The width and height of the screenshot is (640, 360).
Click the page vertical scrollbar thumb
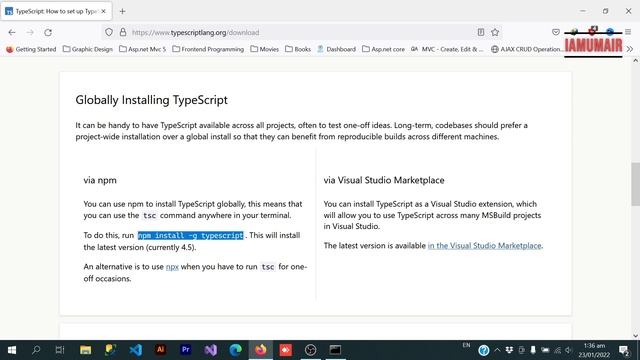(x=636, y=184)
